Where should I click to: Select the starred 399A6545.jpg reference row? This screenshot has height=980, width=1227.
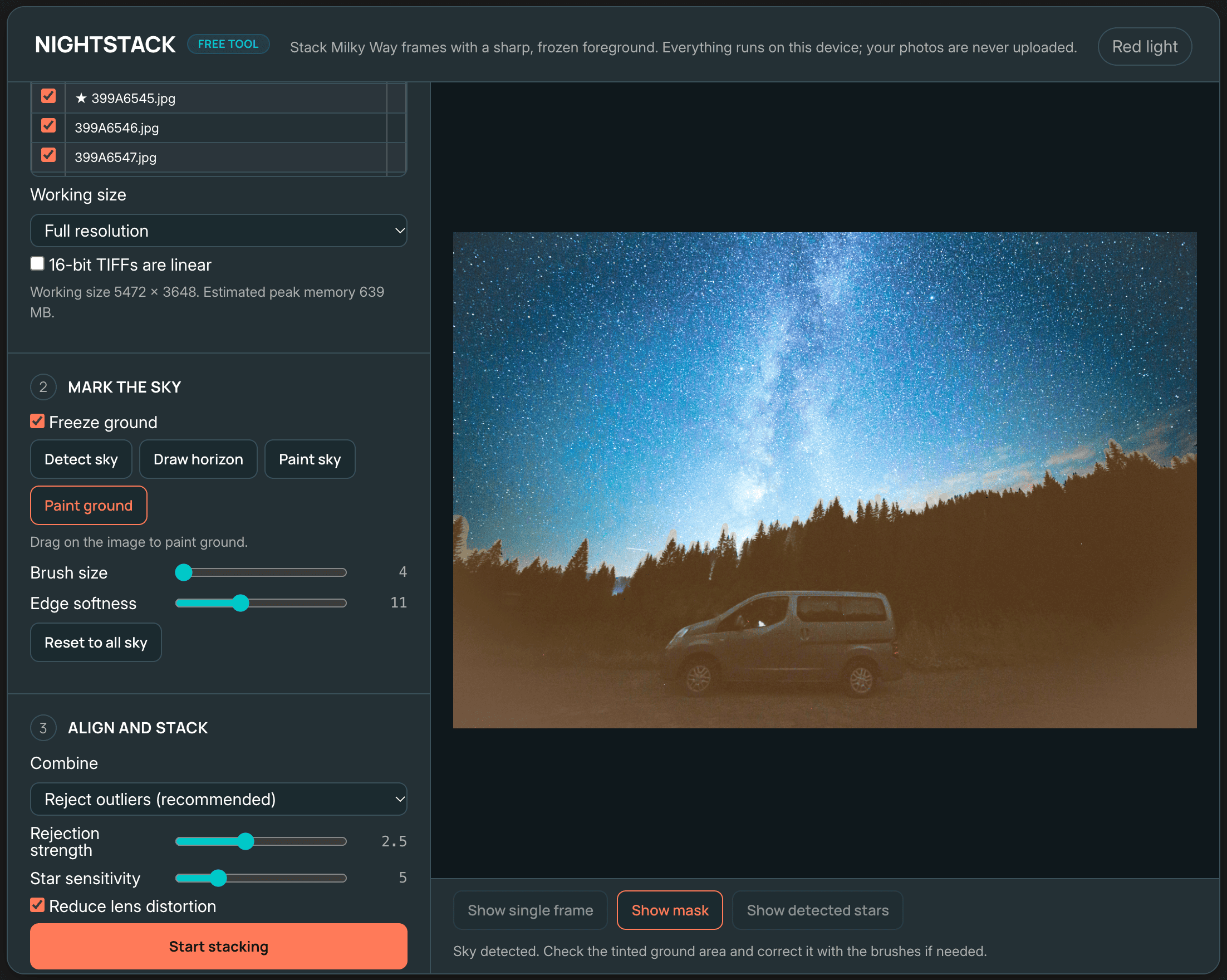click(x=219, y=98)
